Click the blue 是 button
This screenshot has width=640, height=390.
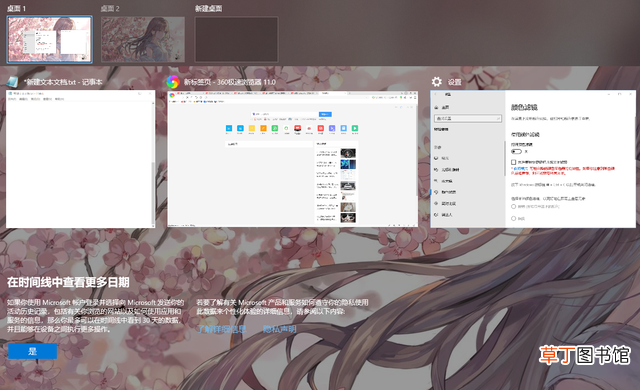(x=33, y=351)
